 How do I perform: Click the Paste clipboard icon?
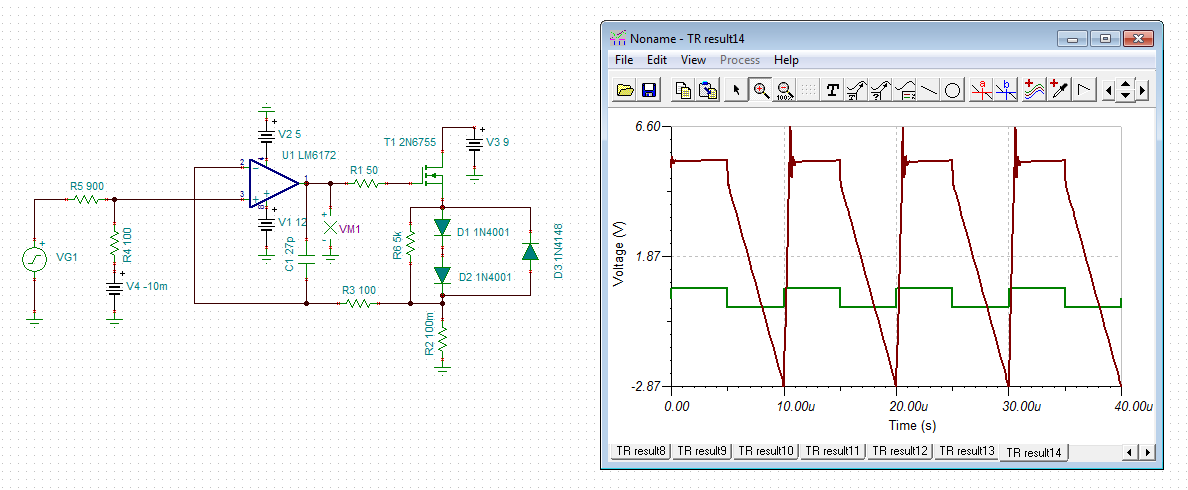click(708, 90)
